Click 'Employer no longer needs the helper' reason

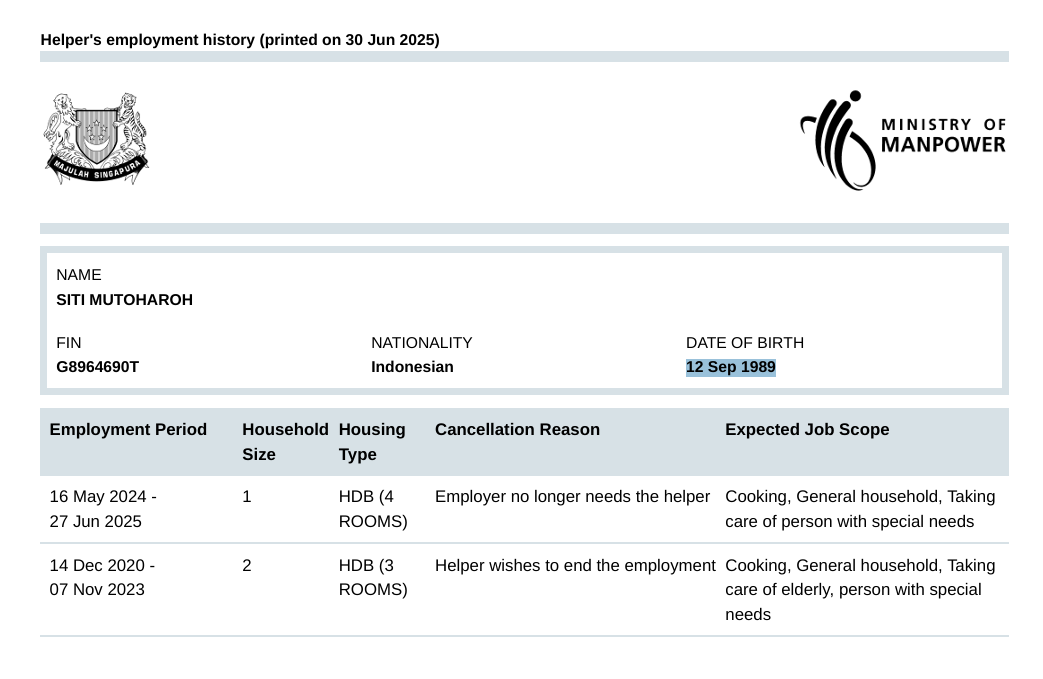pos(572,497)
